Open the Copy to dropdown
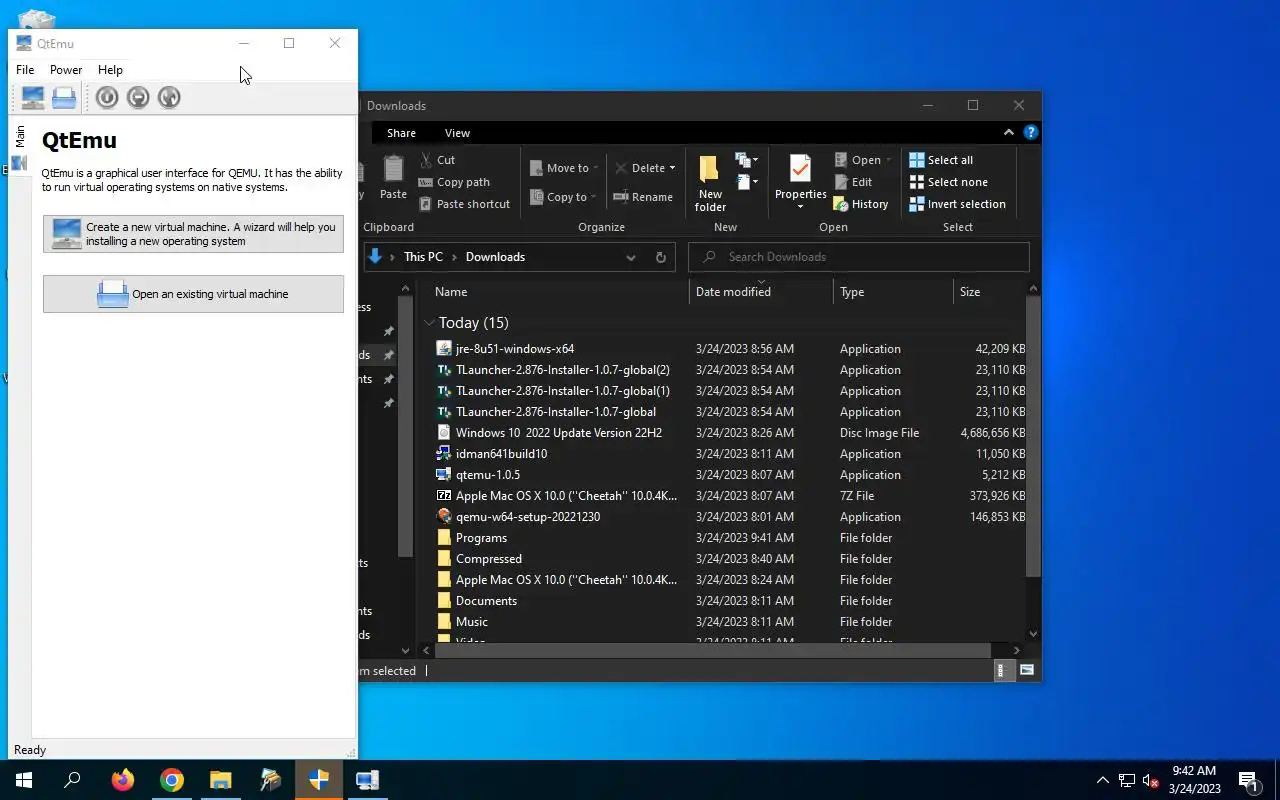 (x=563, y=197)
